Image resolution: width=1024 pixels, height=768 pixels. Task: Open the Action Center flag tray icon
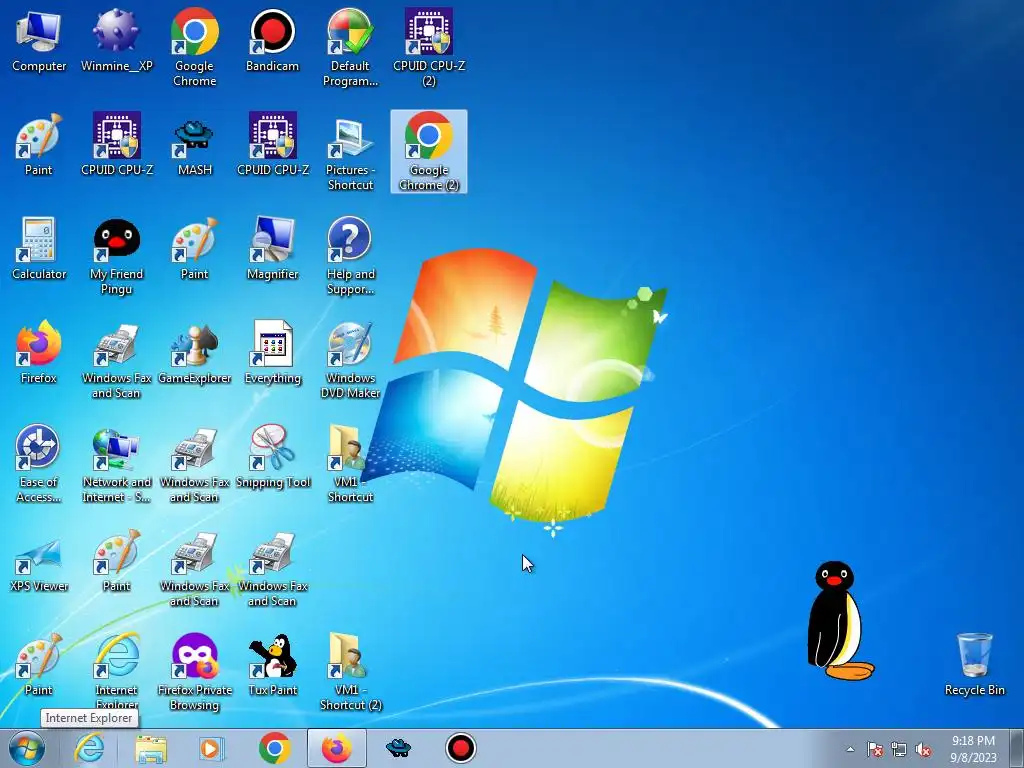874,749
